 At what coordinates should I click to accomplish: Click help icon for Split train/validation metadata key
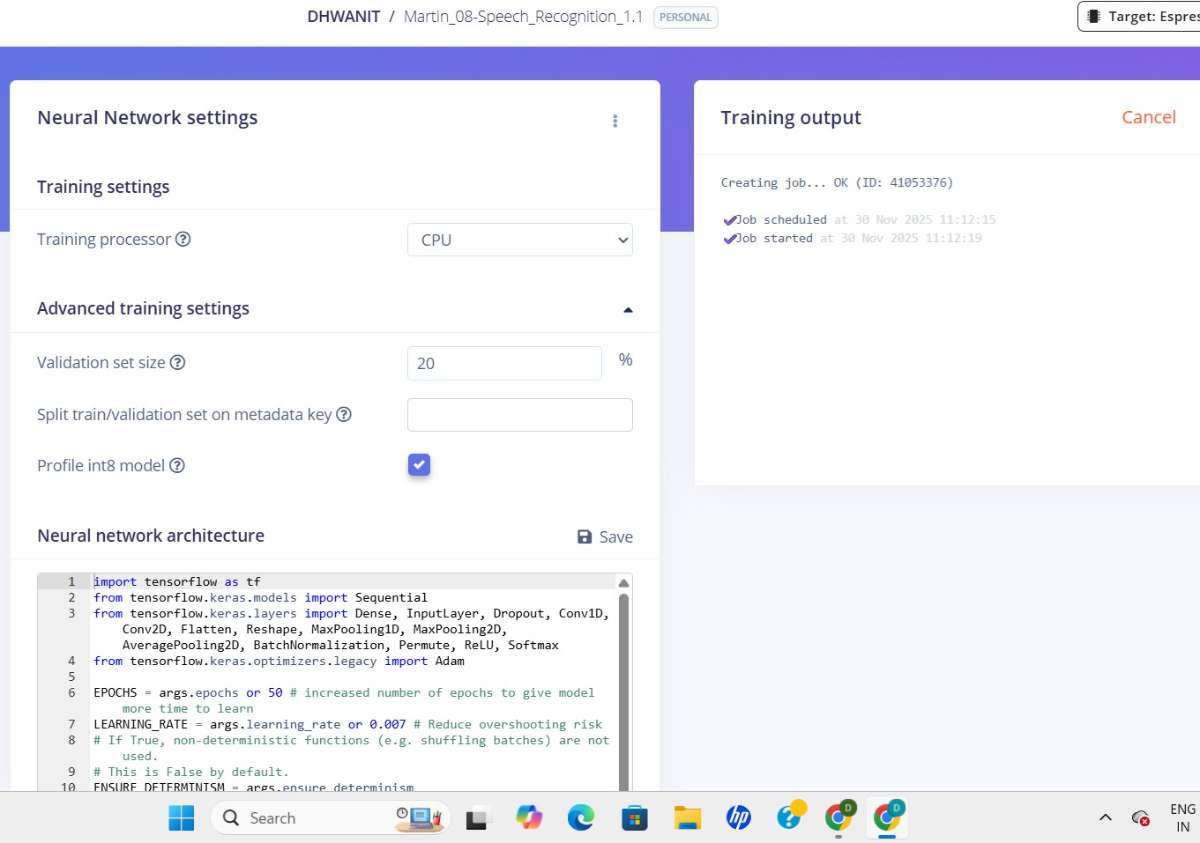click(x=344, y=415)
